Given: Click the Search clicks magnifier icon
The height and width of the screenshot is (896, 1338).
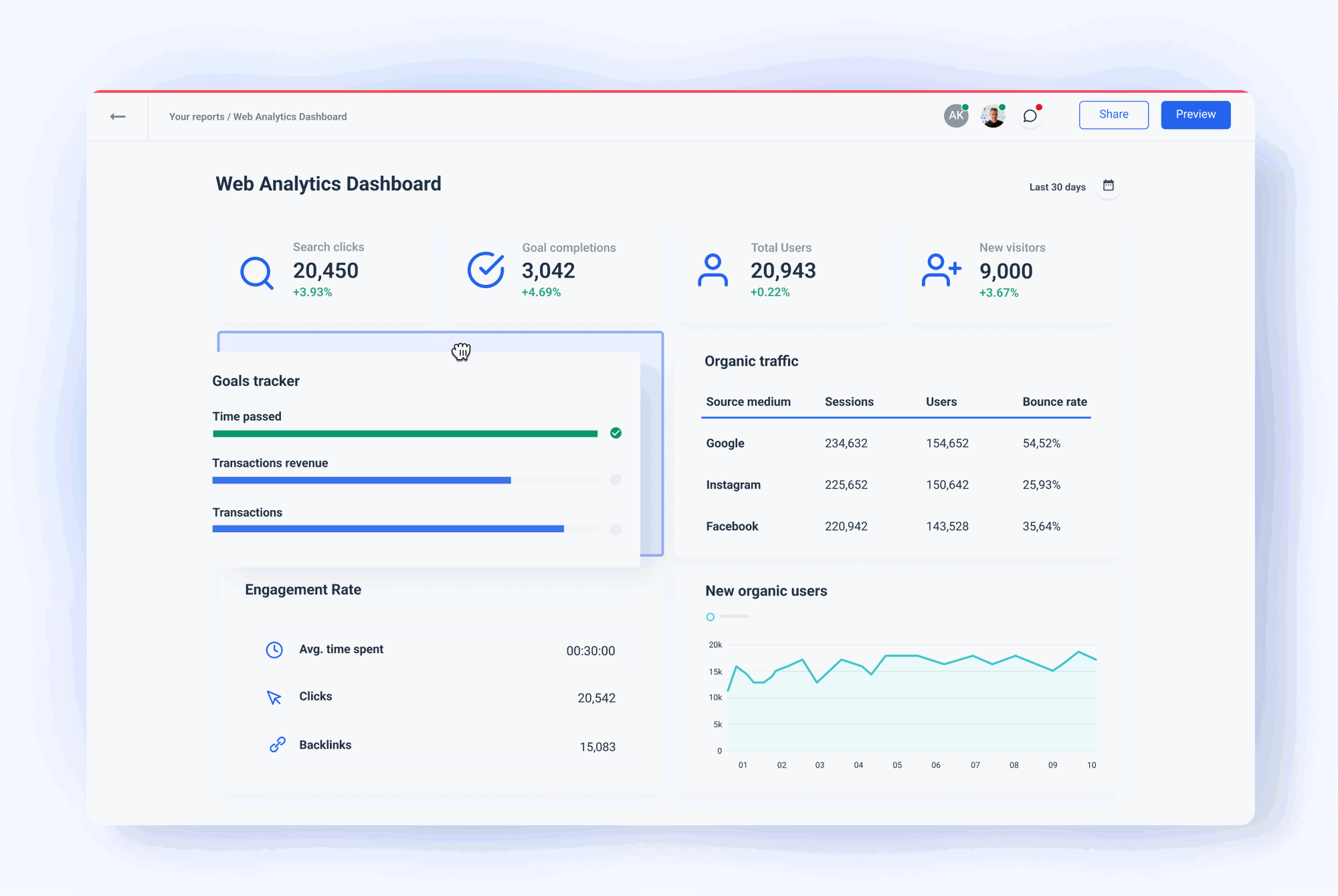Looking at the screenshot, I should point(256,271).
